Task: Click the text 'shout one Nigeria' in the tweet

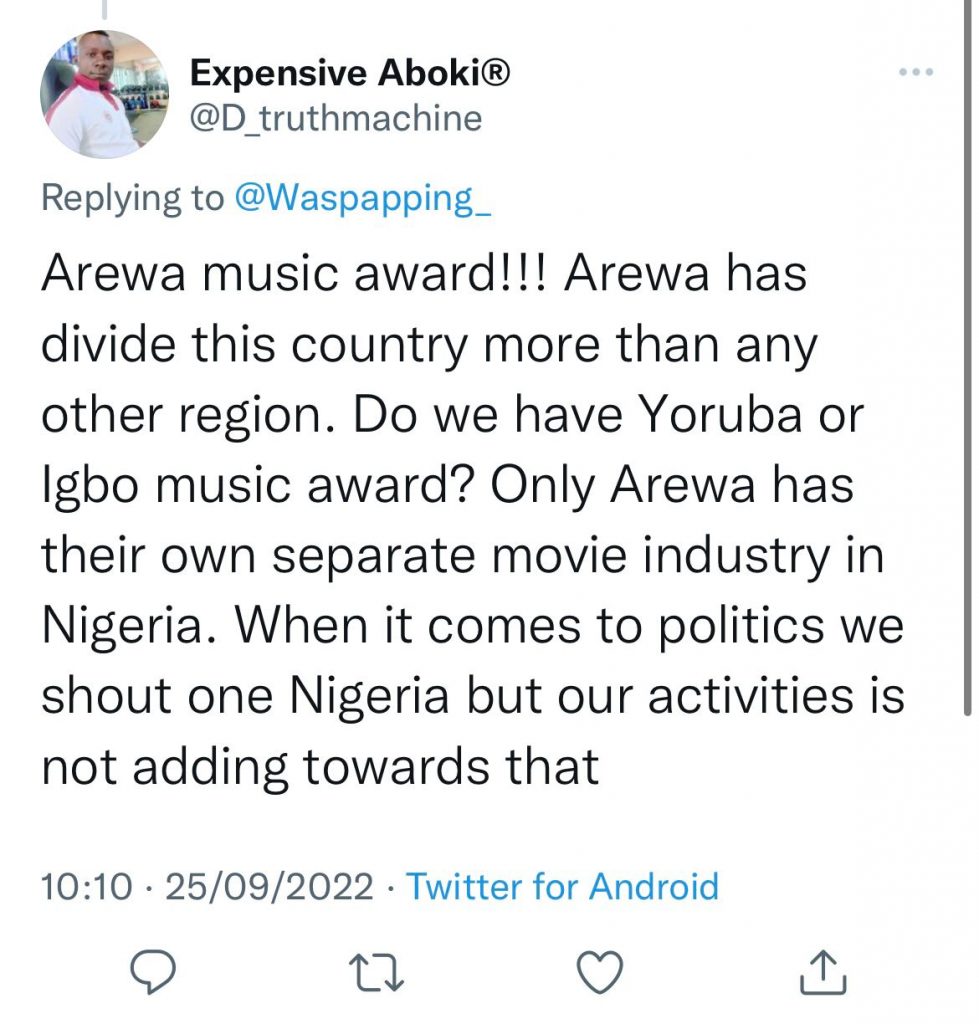Action: tap(244, 696)
